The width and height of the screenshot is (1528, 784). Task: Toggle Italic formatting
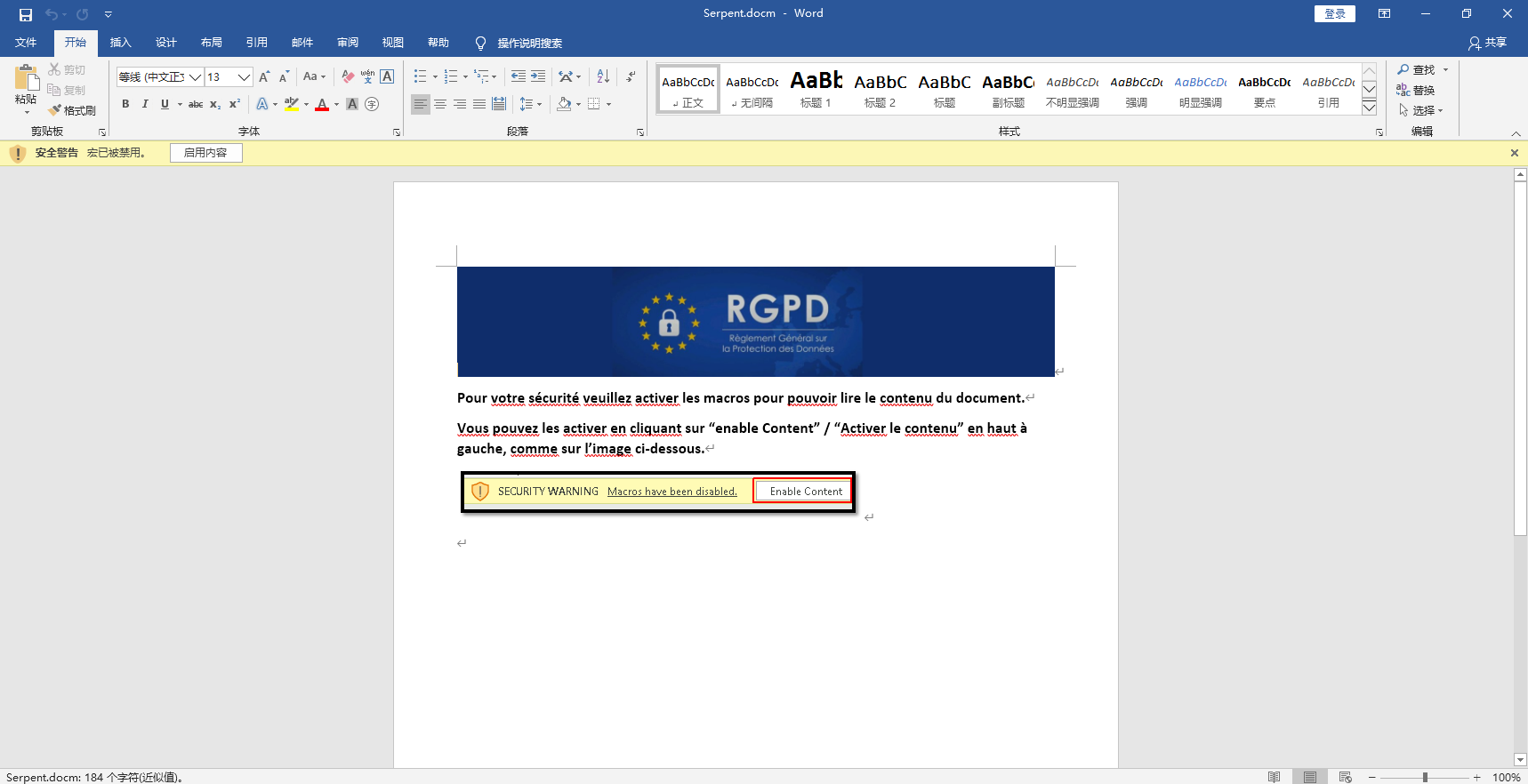click(145, 104)
